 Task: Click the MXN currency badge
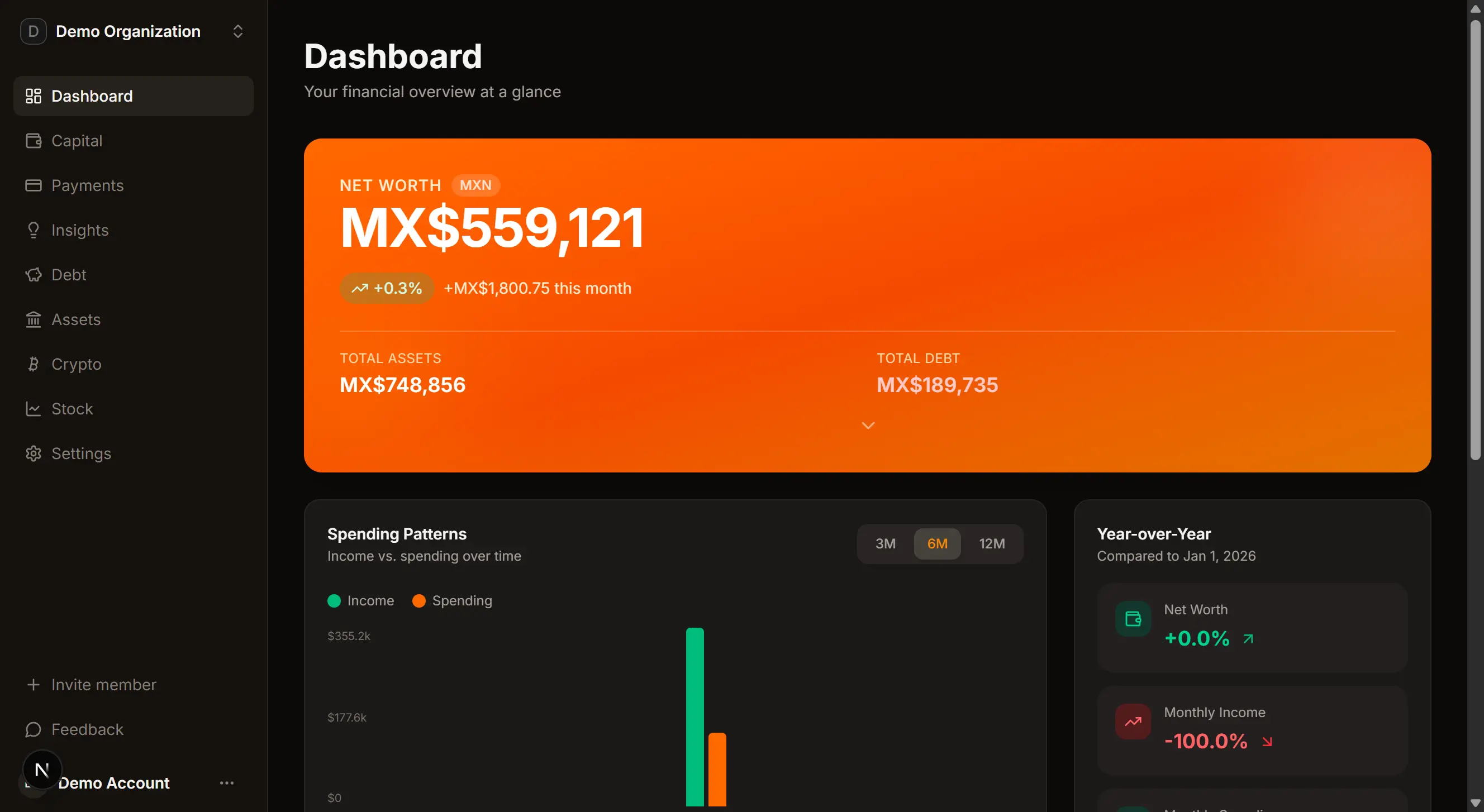click(475, 185)
